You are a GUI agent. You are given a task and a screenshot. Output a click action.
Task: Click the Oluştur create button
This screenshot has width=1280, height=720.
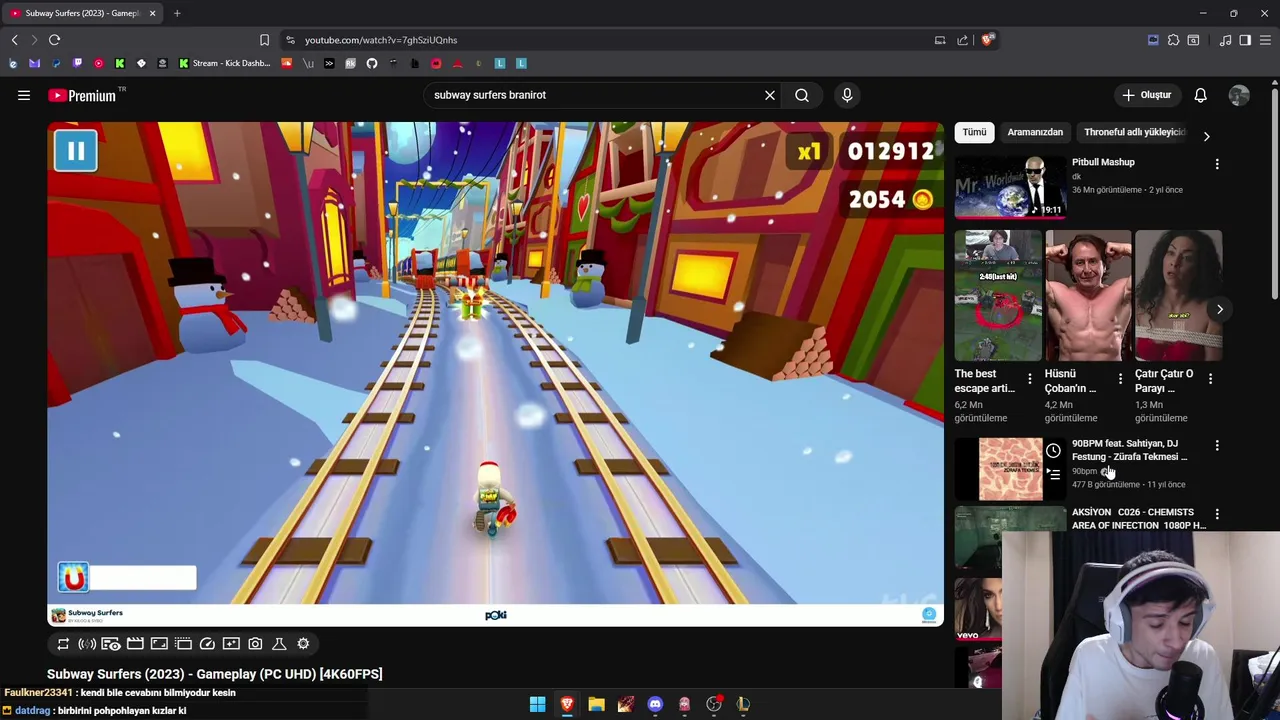1146,95
